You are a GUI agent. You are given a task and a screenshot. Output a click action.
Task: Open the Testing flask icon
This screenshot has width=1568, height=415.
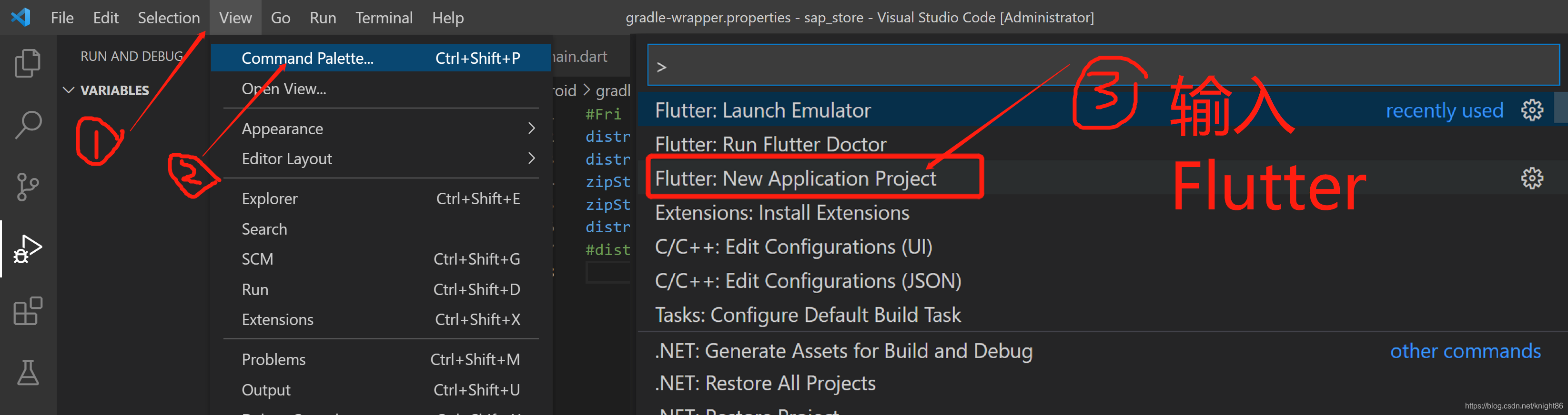[27, 373]
